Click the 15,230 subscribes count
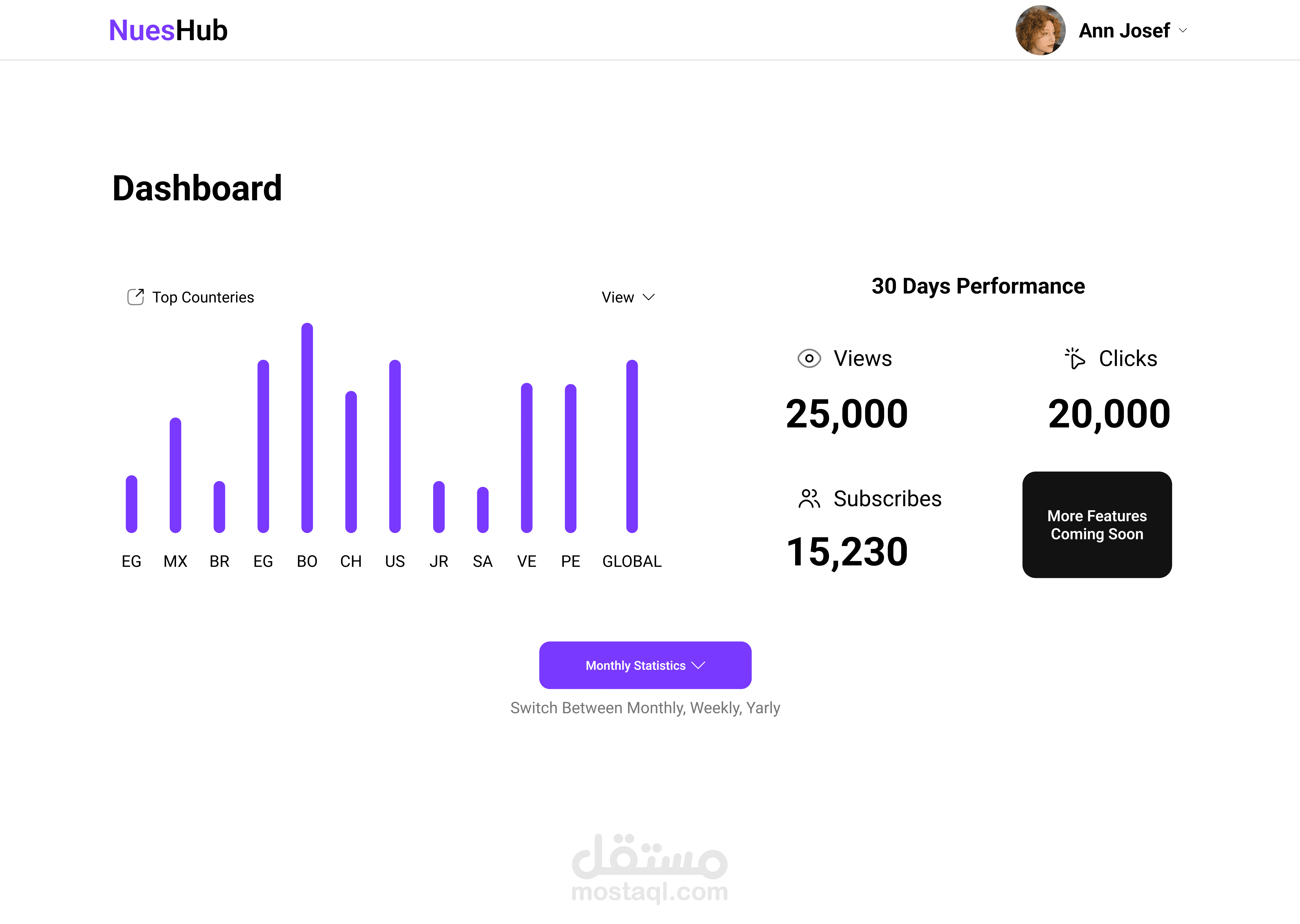The image size is (1300, 924). 846,552
